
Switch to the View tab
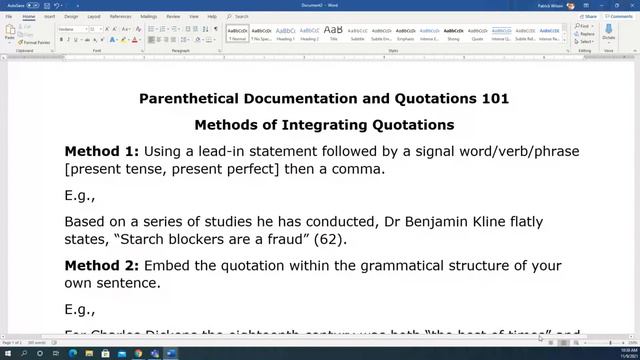(x=194, y=17)
